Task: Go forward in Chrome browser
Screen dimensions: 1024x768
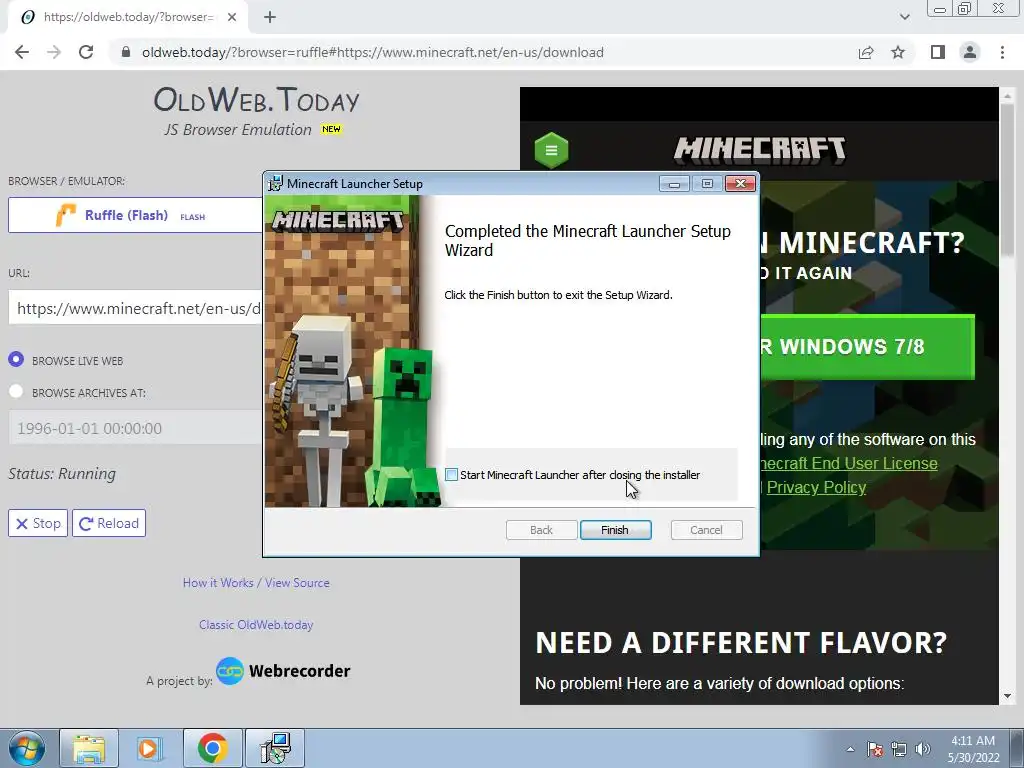Action: pyautogui.click(x=54, y=52)
